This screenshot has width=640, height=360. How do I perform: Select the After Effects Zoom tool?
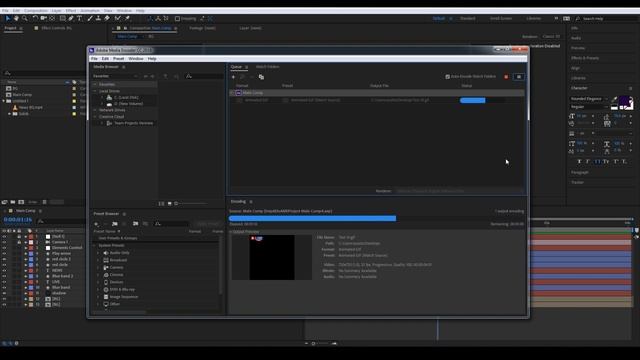tap(25, 18)
